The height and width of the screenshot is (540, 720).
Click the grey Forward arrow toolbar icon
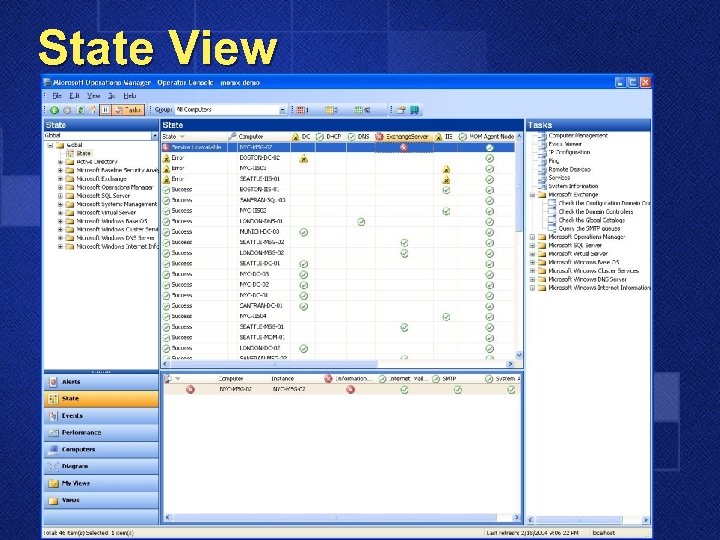[68, 110]
